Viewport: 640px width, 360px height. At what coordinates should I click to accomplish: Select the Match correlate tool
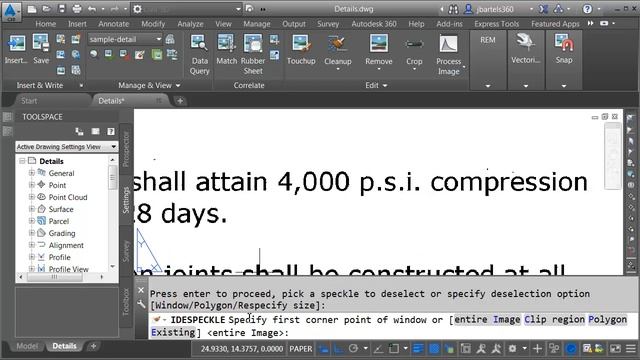click(226, 49)
